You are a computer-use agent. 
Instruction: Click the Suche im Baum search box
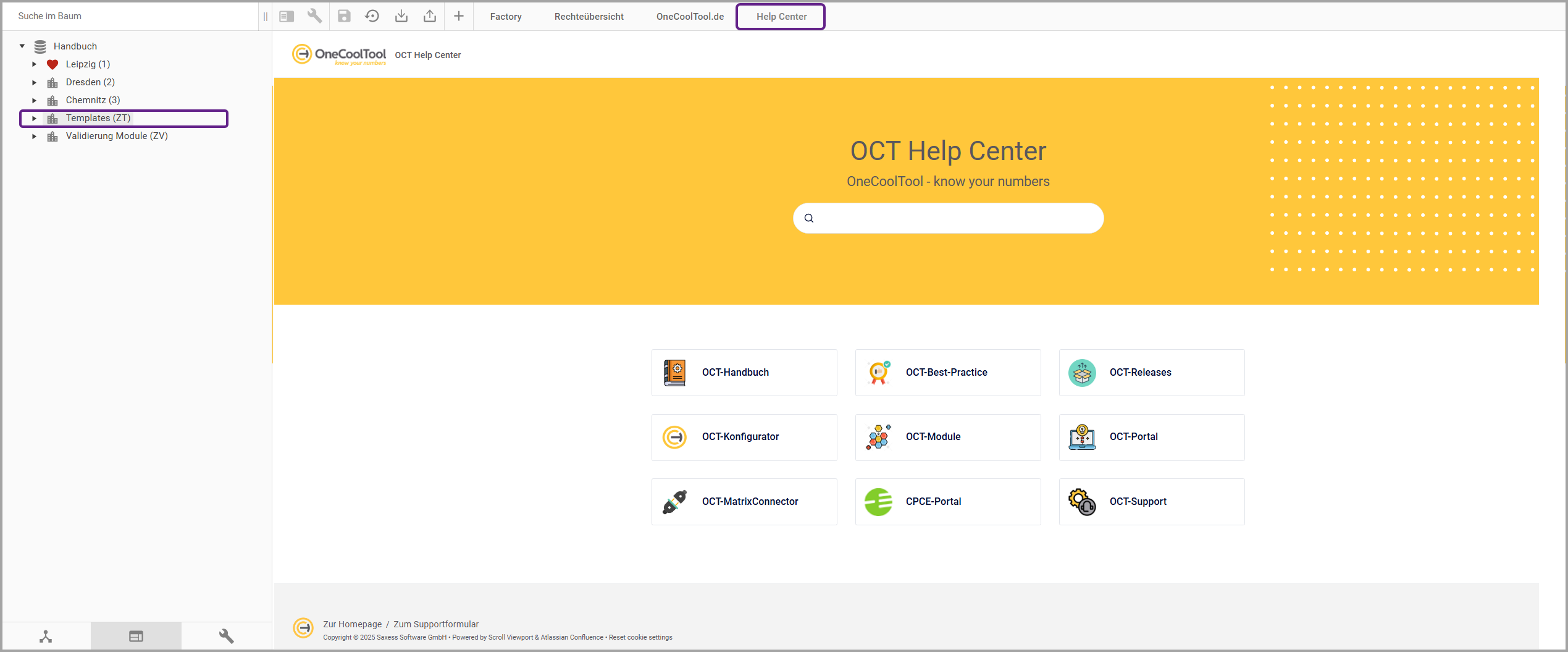(130, 16)
